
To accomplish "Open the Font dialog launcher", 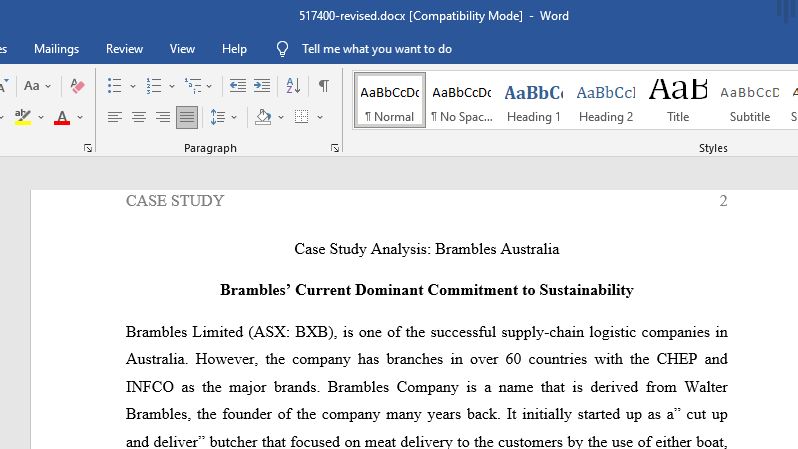I will pyautogui.click(x=88, y=148).
